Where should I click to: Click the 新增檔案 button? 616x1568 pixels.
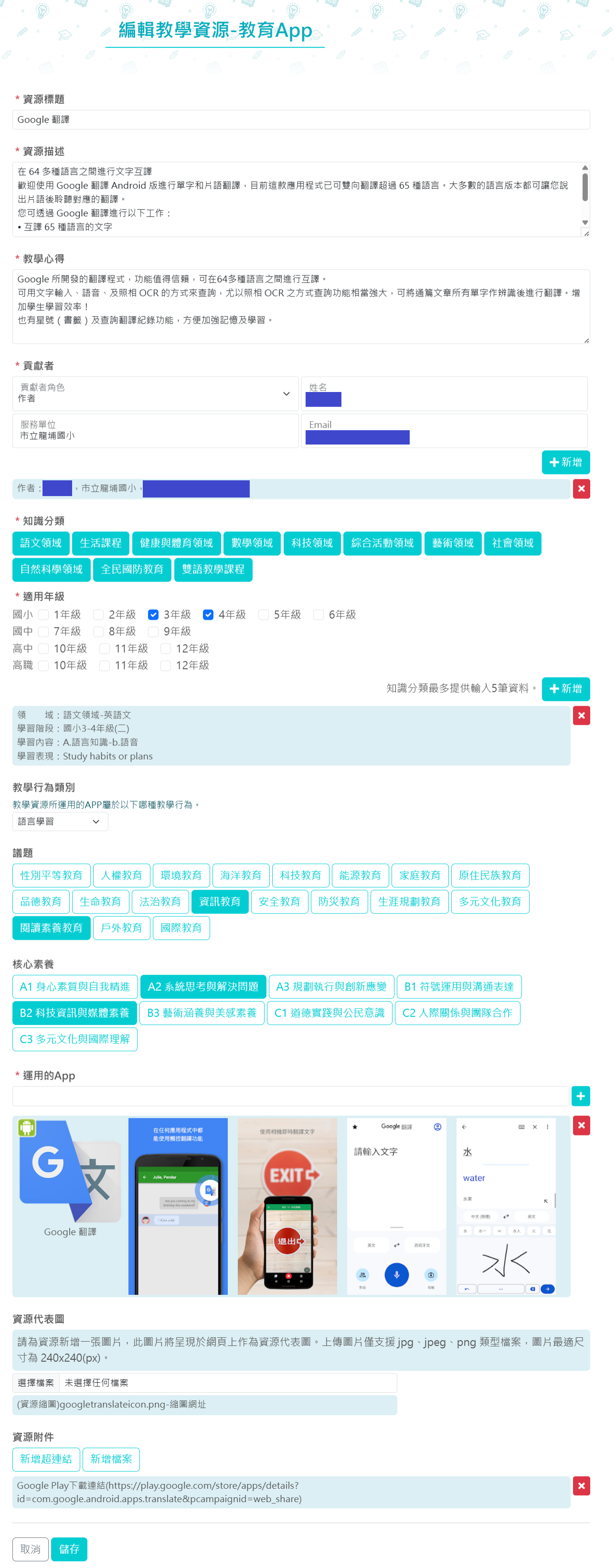111,1459
